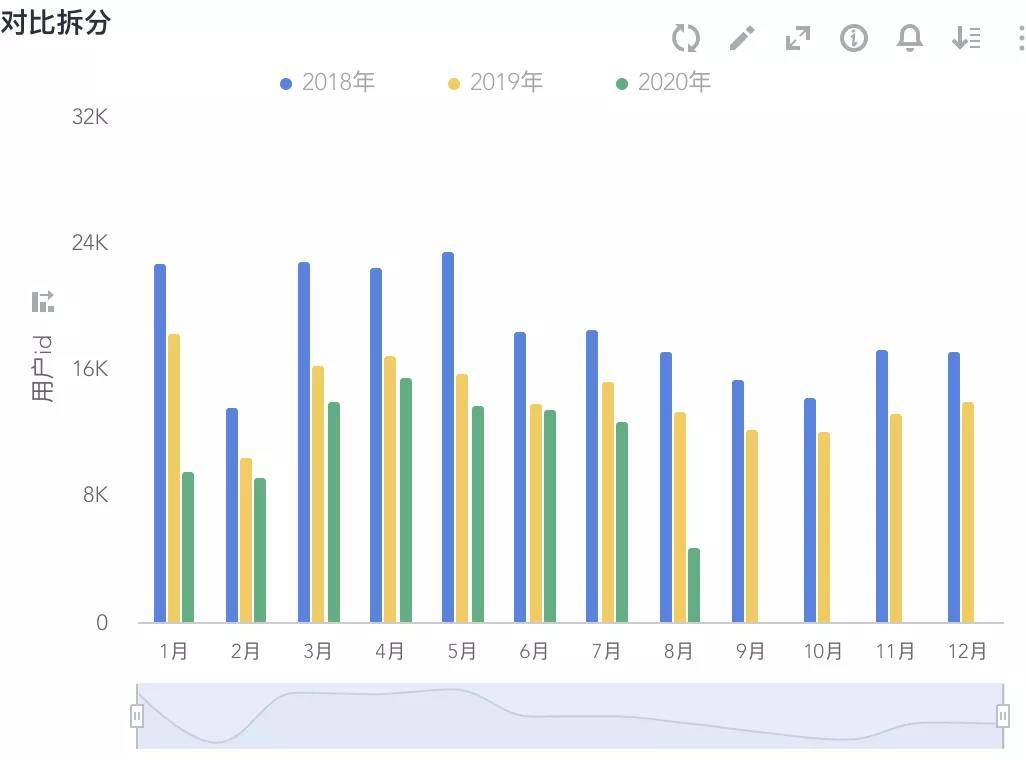Click the 用户id y-axis label
The image size is (1026, 760).
click(x=43, y=369)
